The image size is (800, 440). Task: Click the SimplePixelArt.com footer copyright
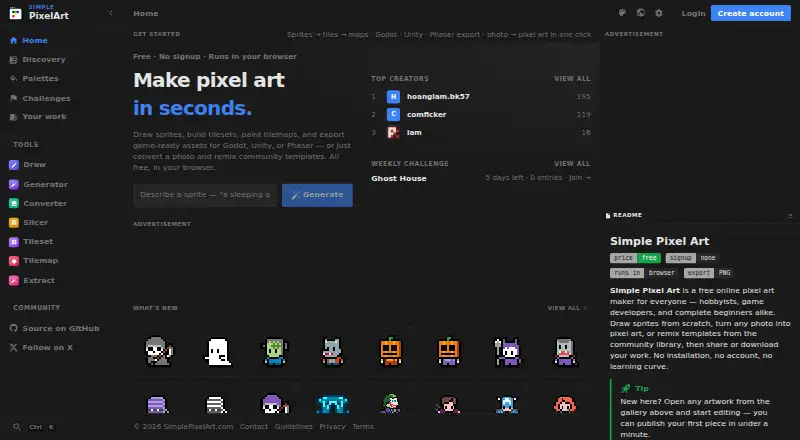point(183,427)
